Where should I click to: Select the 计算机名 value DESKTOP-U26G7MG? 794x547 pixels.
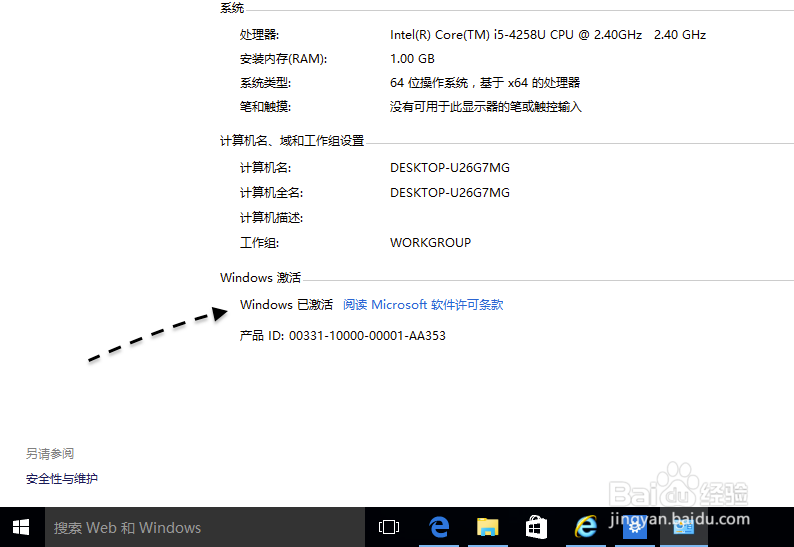[450, 168]
